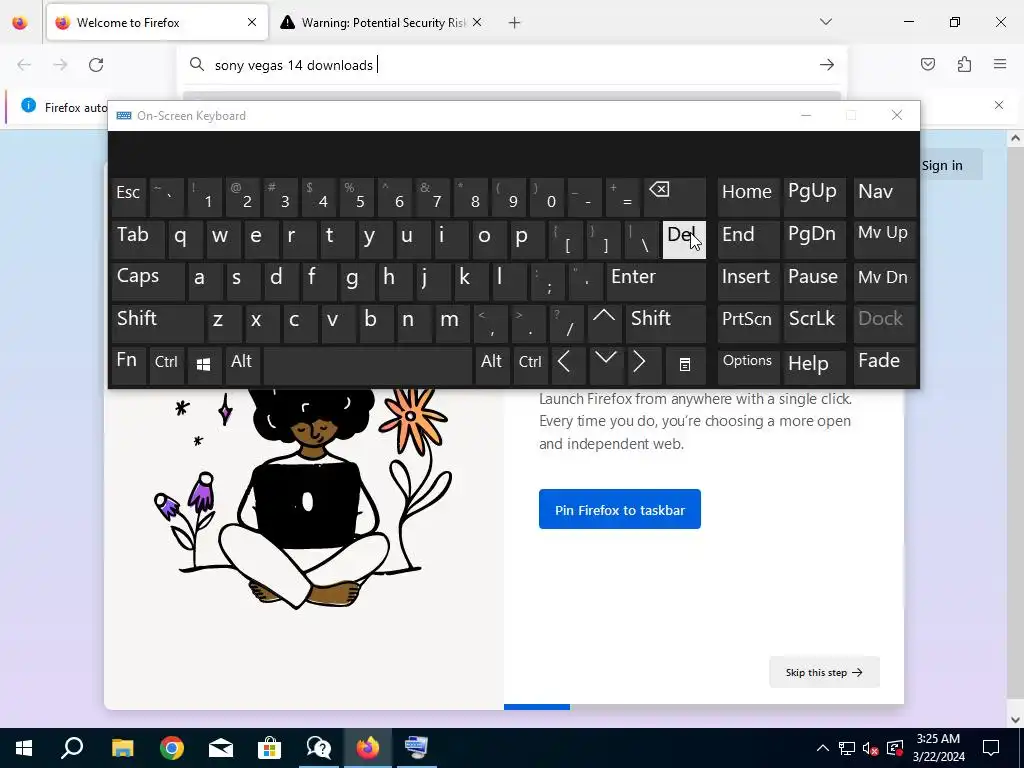Open the Windows notification center
Screen dimensions: 1024x768
pos(991,748)
